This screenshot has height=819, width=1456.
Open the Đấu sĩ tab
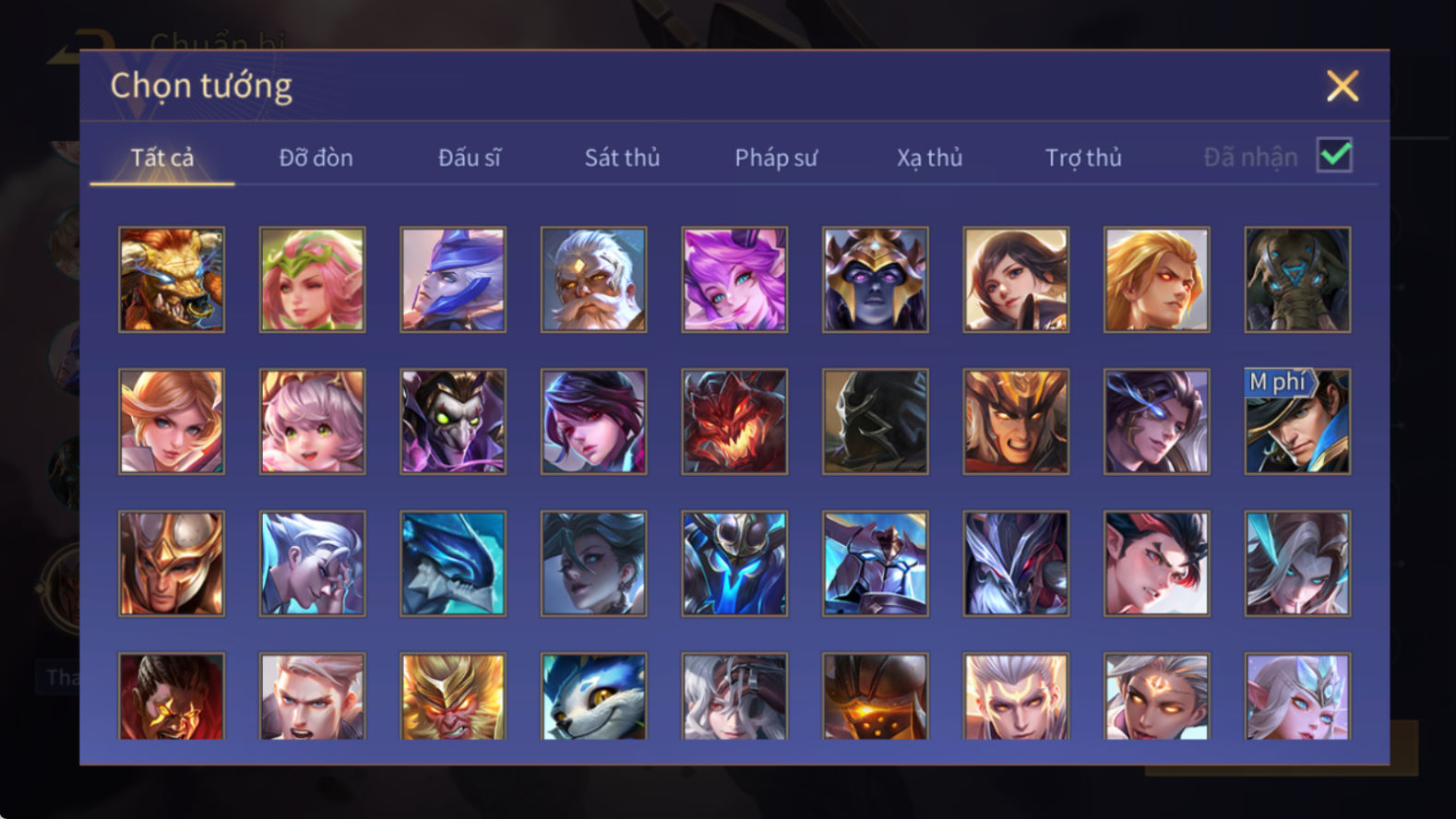(x=469, y=158)
